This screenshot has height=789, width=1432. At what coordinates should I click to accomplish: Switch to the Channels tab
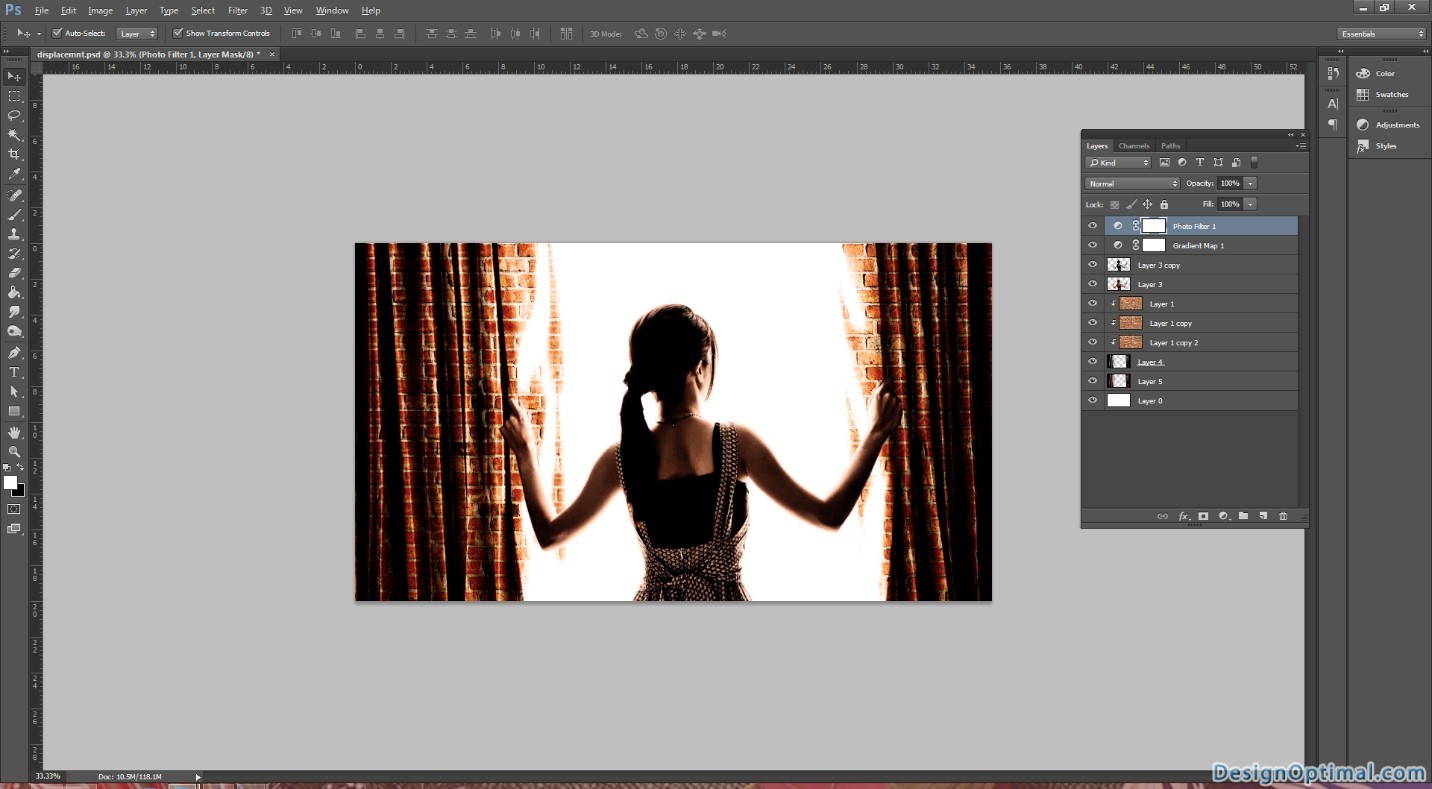click(1134, 146)
